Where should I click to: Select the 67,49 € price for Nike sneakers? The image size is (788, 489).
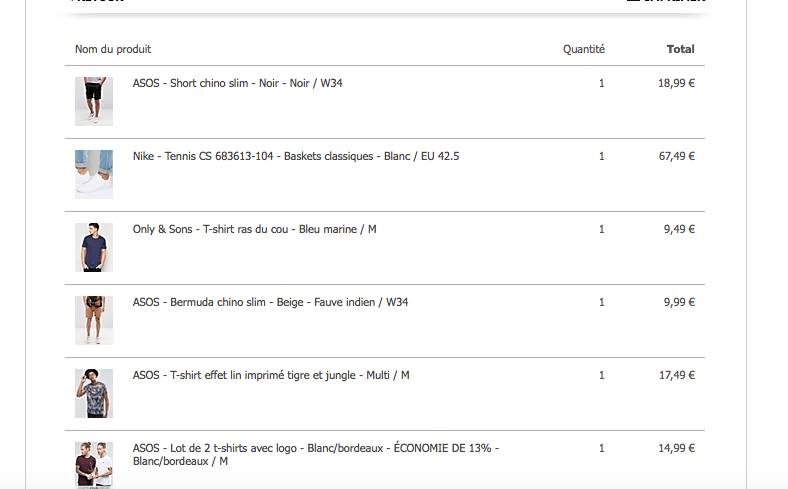coord(676,156)
